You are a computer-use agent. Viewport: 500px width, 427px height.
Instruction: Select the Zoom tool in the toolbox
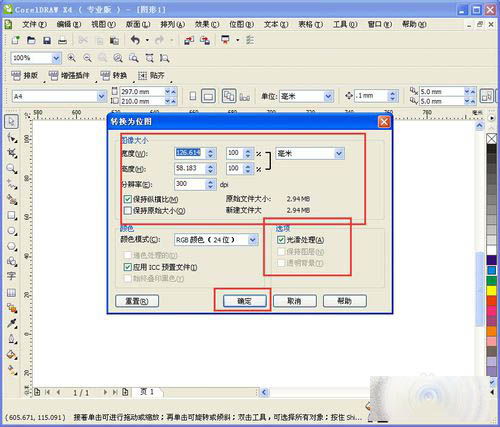tap(12, 169)
